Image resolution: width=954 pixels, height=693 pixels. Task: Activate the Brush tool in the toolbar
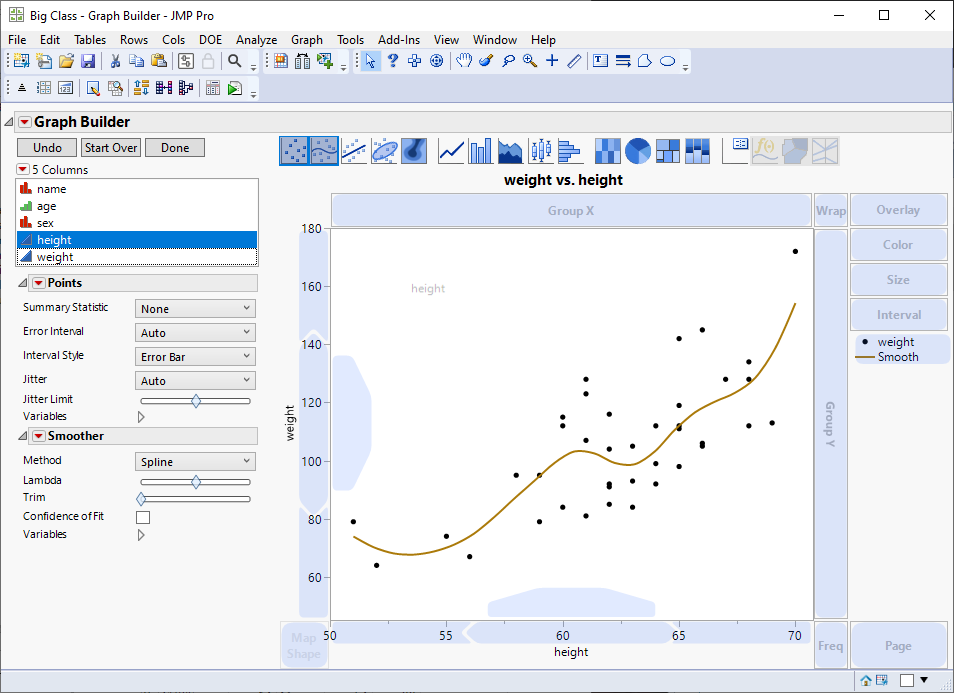pos(485,61)
